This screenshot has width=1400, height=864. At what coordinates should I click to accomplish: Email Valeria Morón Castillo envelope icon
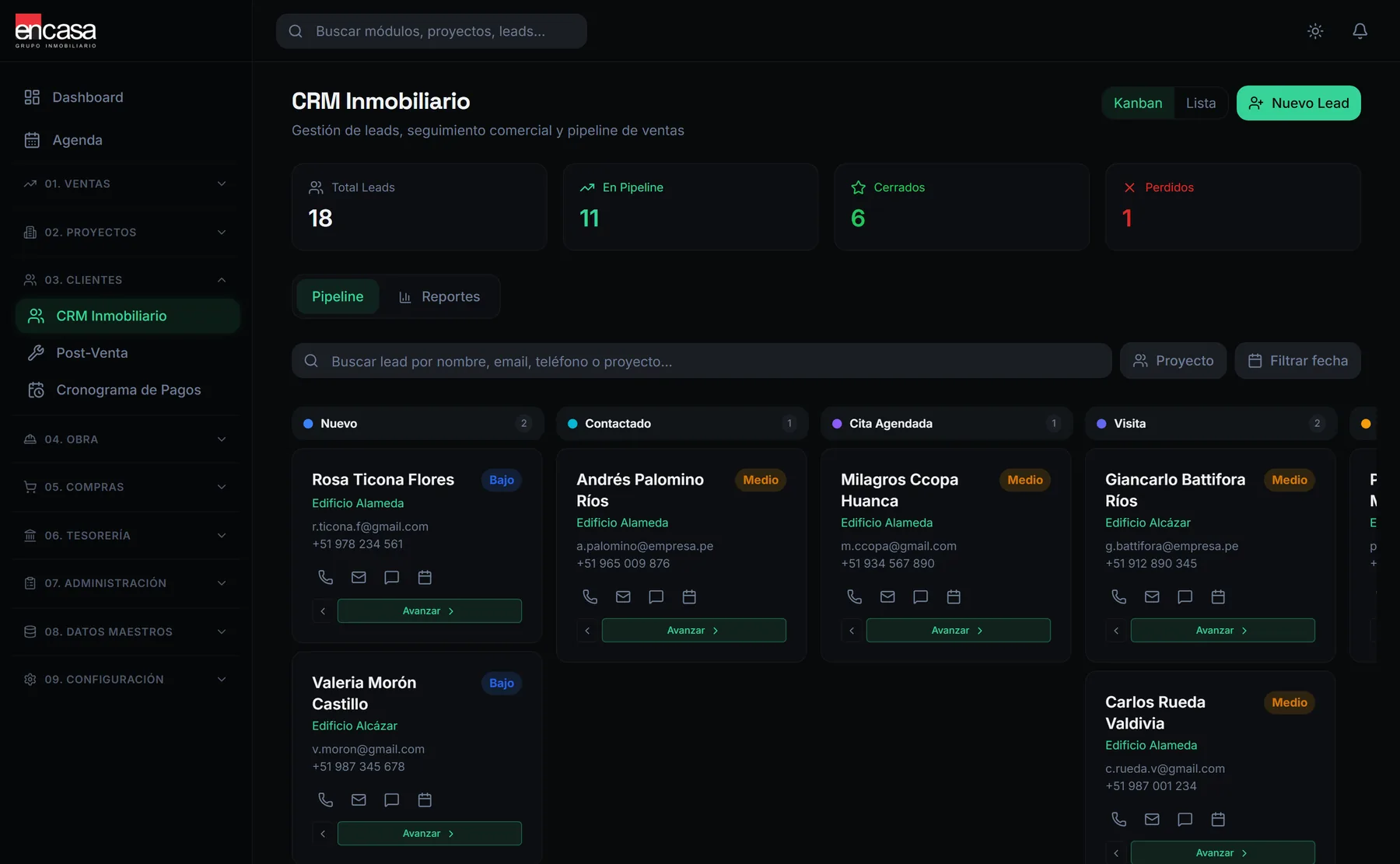pyautogui.click(x=359, y=799)
